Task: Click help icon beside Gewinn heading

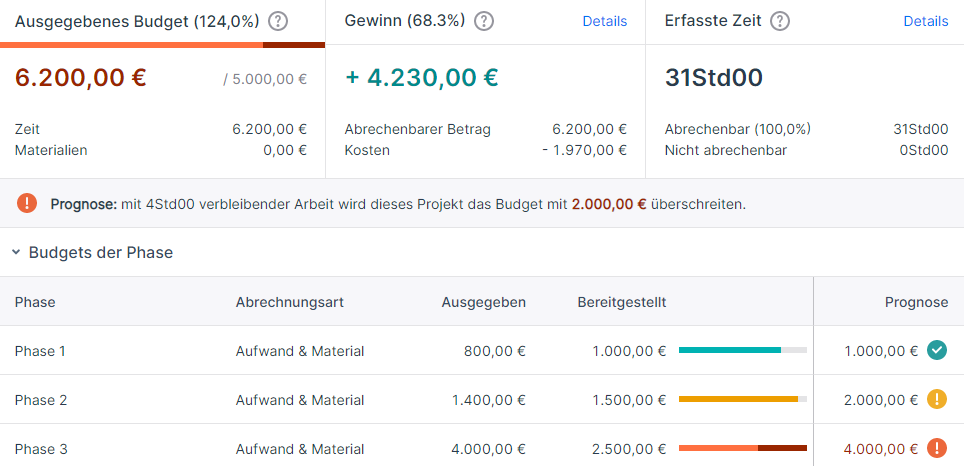Action: click(x=484, y=22)
